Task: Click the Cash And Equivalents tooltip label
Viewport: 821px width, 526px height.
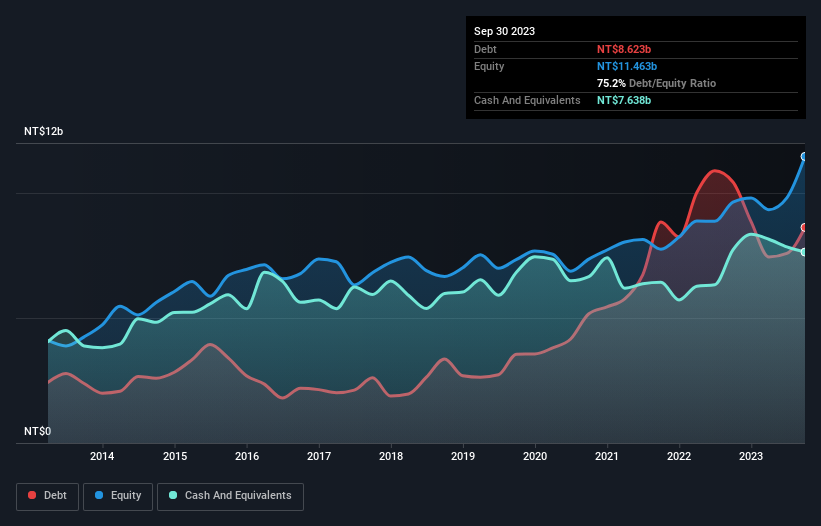Action: [x=527, y=100]
